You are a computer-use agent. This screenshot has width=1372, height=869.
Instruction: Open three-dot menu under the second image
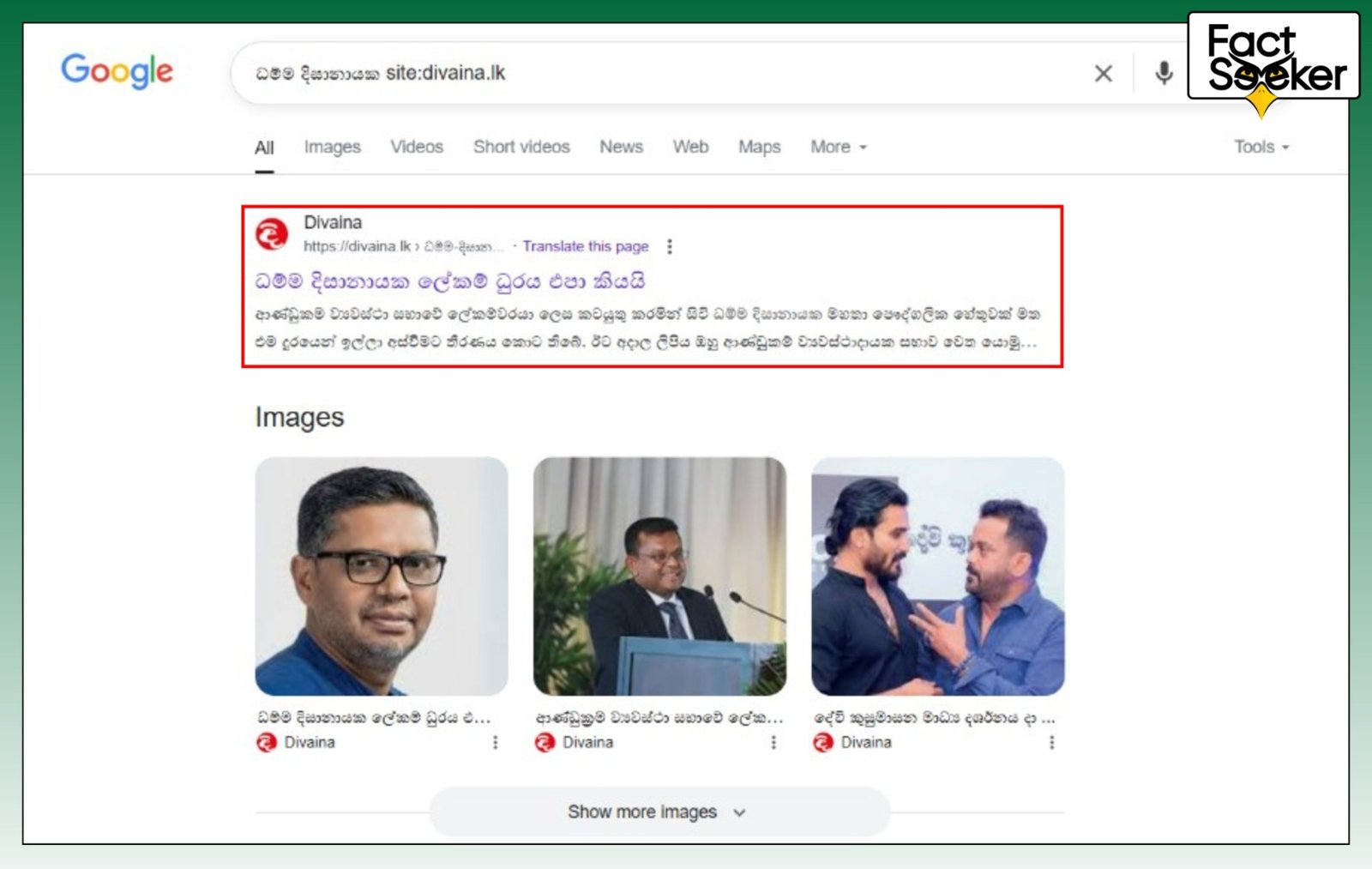(x=773, y=742)
